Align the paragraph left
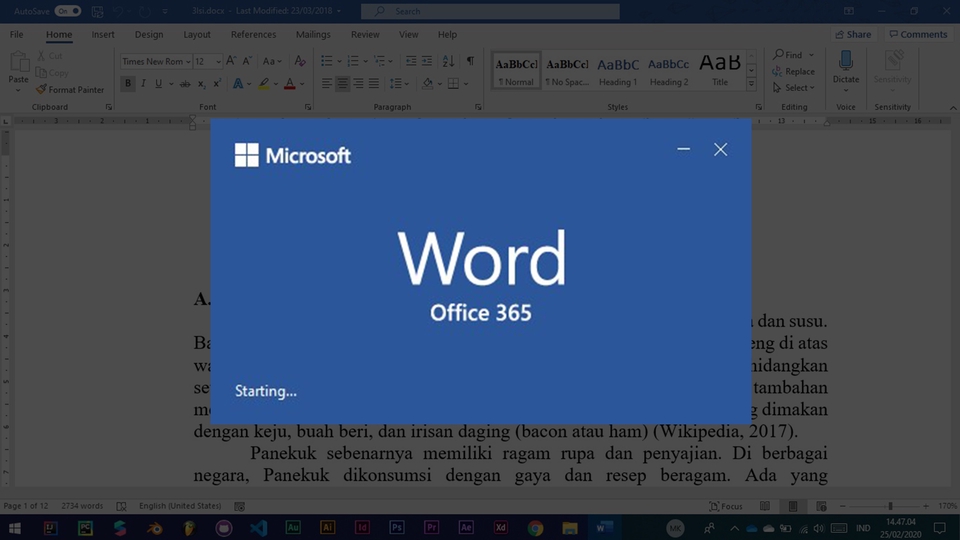 327,83
